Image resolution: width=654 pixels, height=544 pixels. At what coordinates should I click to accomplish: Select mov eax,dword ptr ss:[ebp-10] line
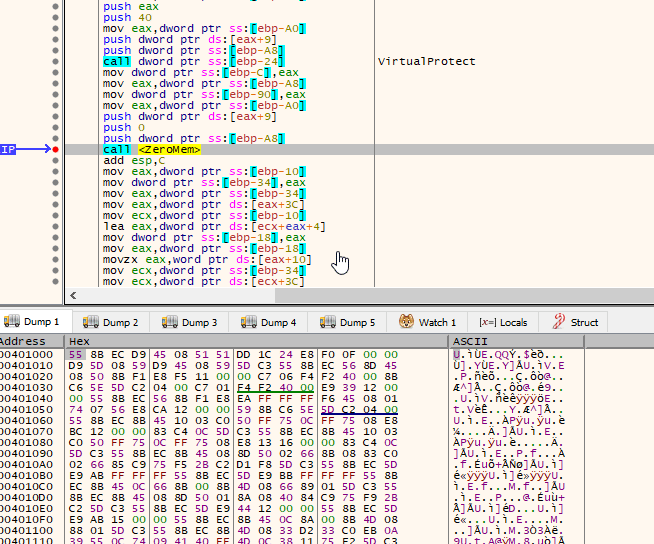click(204, 171)
